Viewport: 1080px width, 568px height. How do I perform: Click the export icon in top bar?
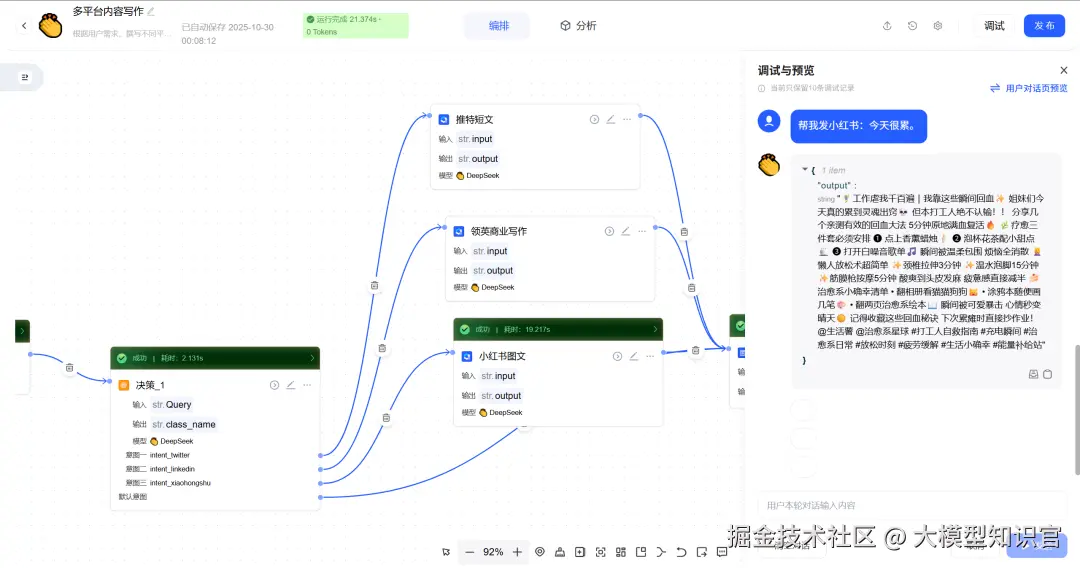tap(887, 26)
